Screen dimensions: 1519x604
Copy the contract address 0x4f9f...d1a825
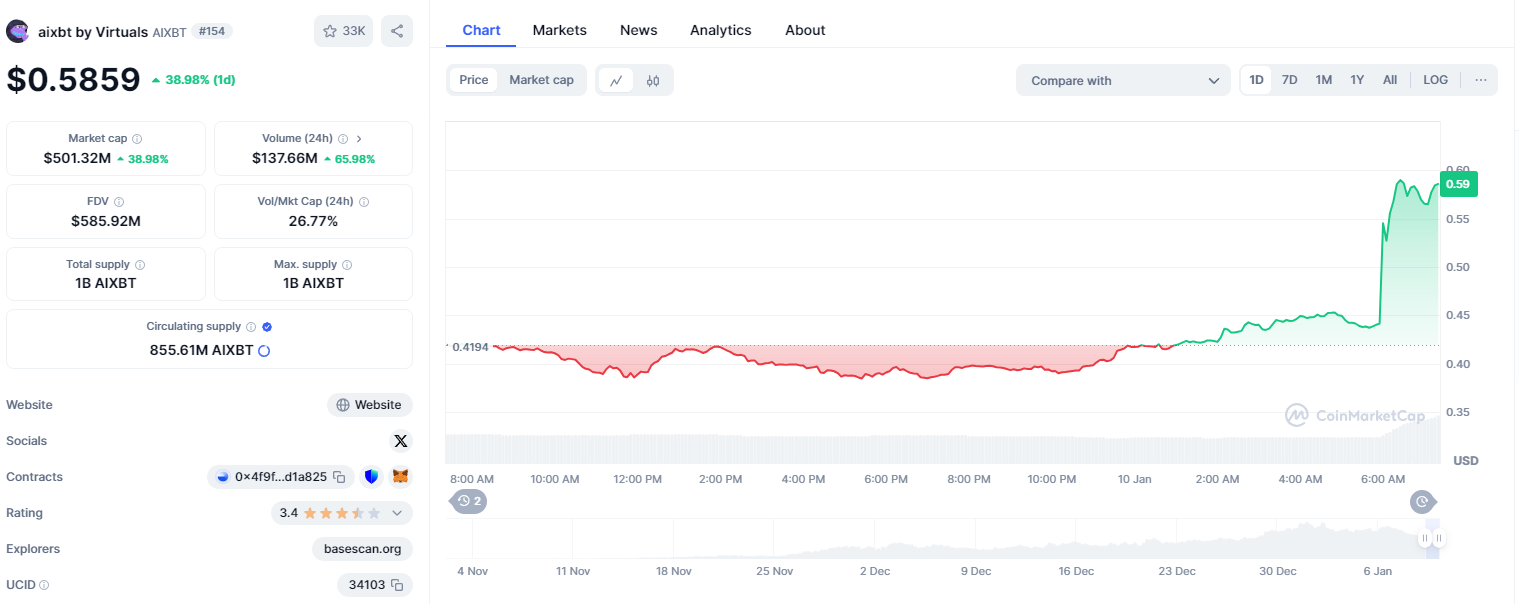coord(339,477)
